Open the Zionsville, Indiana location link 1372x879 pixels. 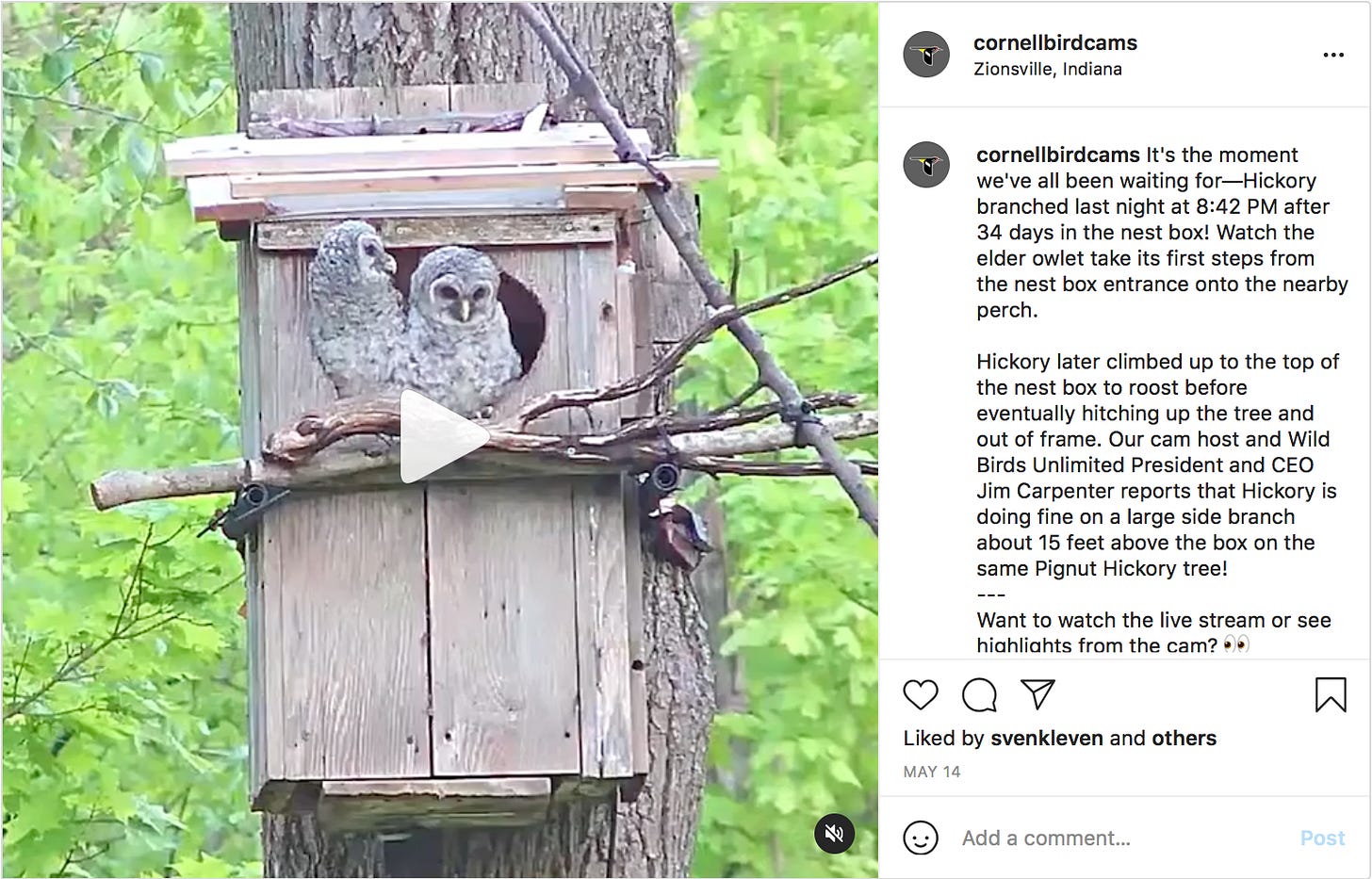click(x=1048, y=69)
